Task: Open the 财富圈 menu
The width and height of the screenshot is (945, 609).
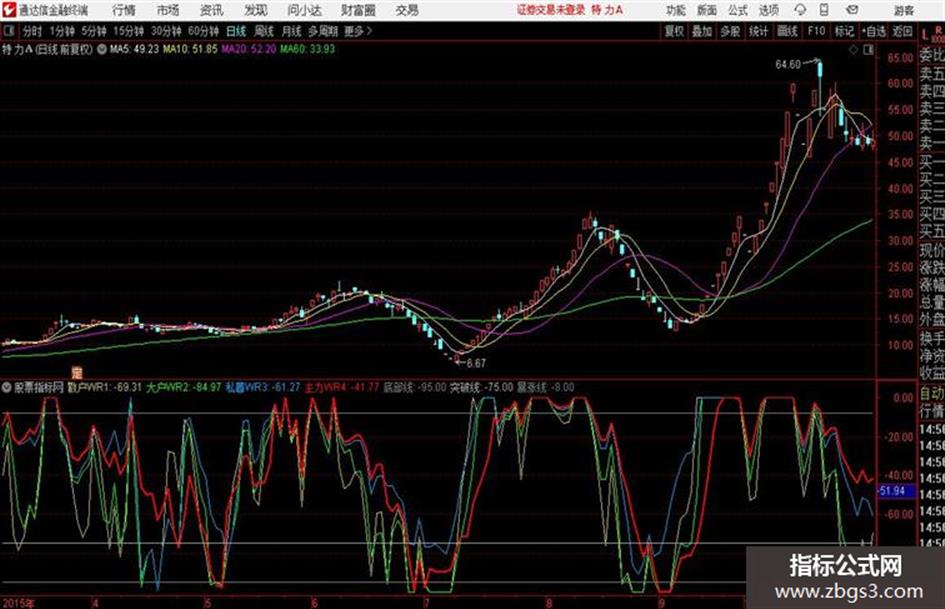Action: [358, 10]
